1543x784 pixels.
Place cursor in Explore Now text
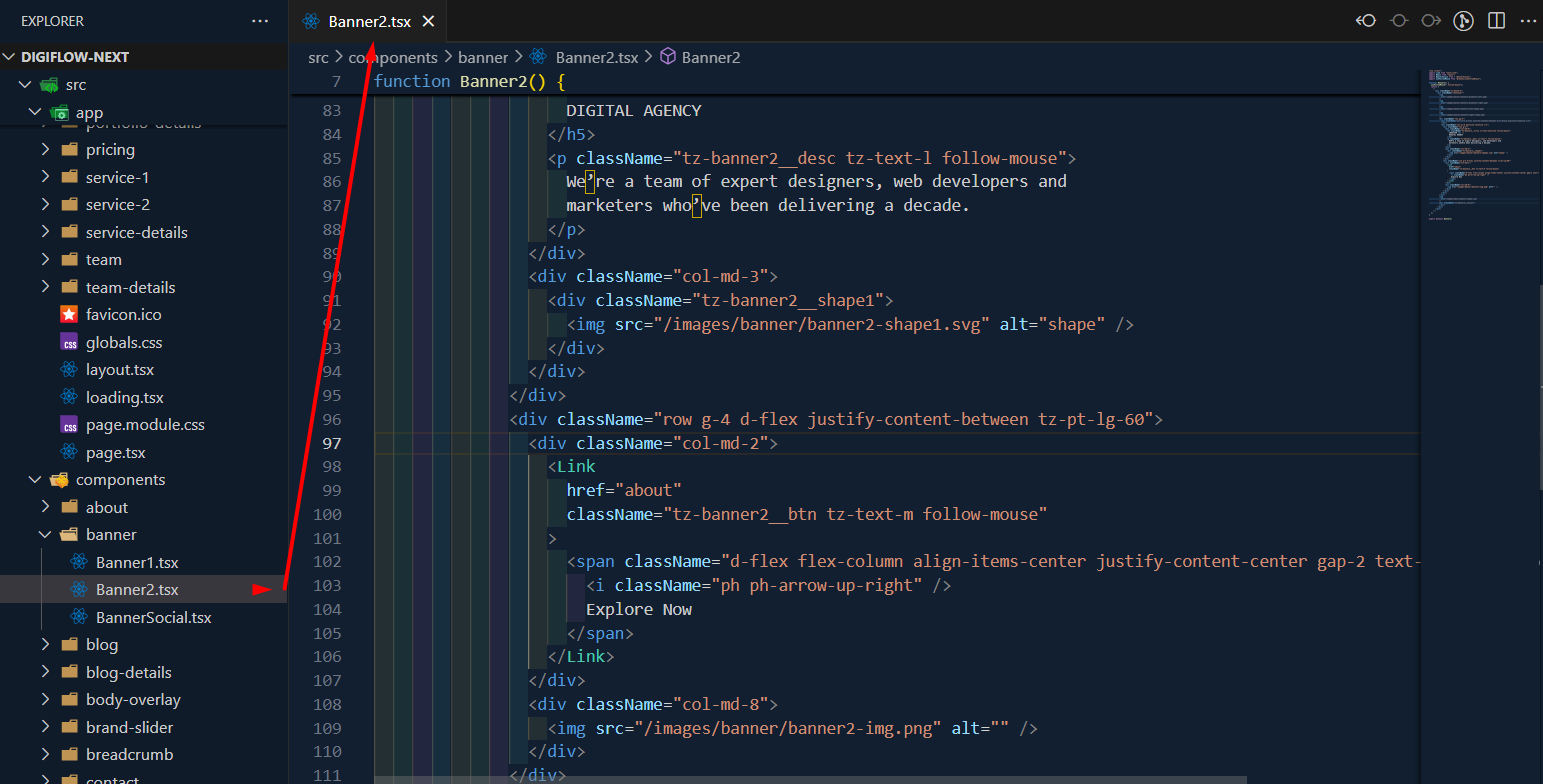[x=639, y=609]
